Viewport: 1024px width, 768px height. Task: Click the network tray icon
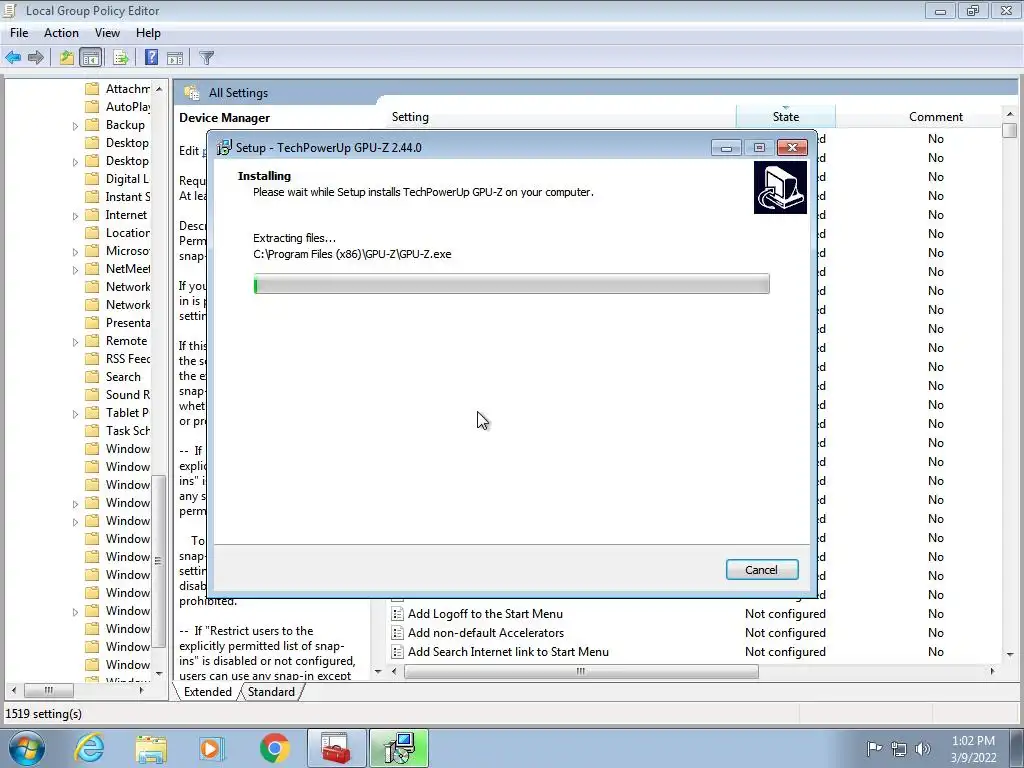click(x=899, y=748)
